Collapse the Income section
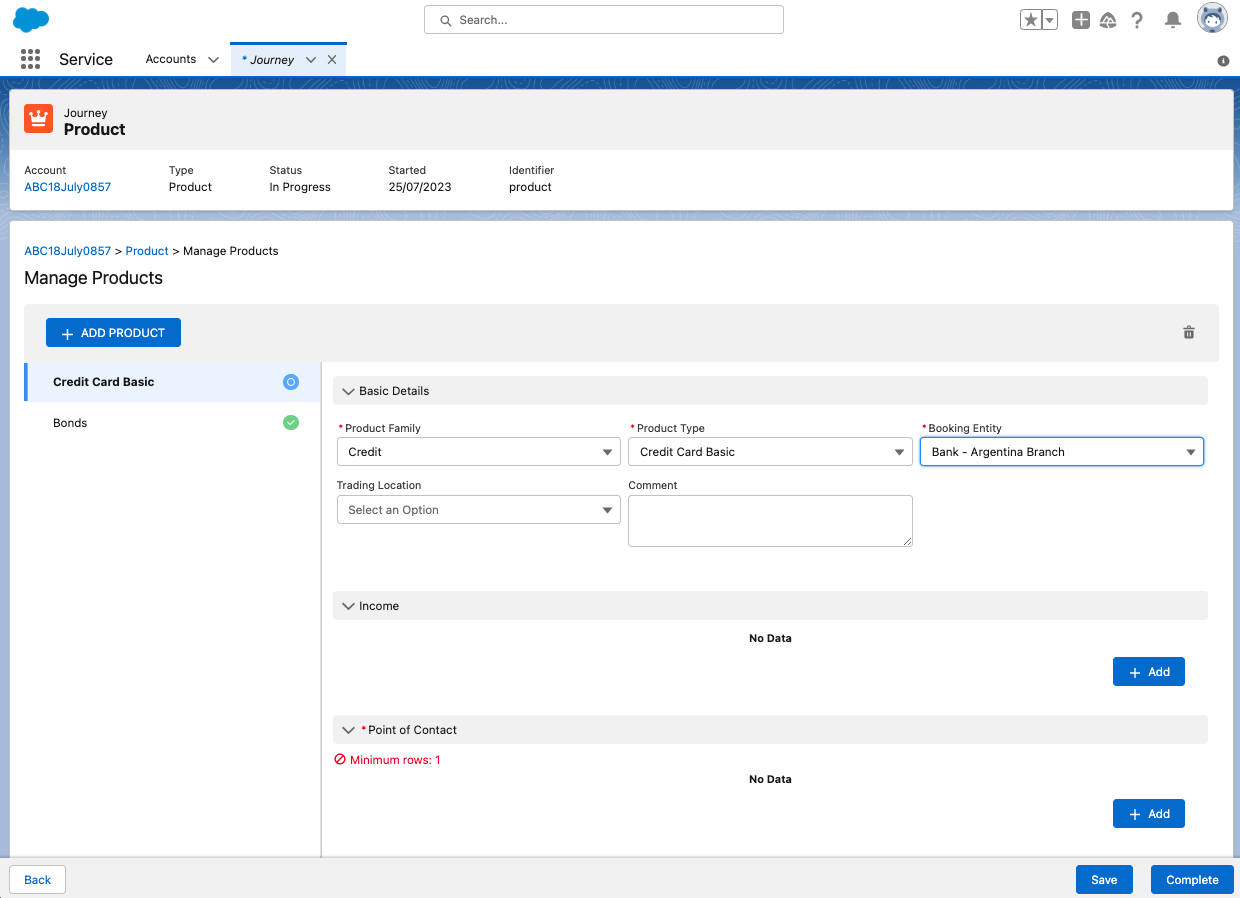The height and width of the screenshot is (898, 1240). point(349,606)
